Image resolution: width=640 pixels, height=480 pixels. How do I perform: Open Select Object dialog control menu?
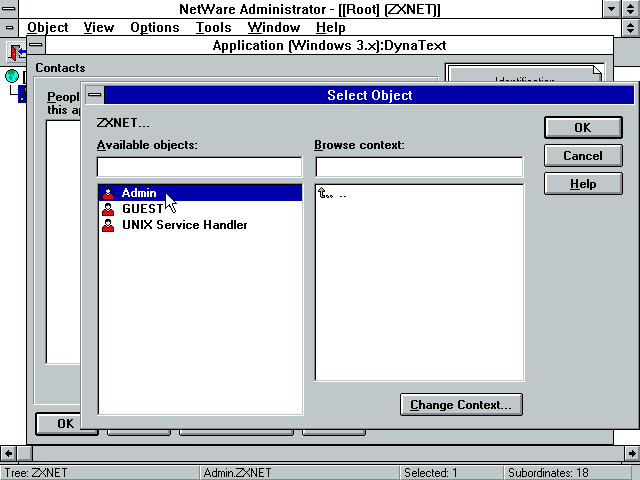coord(95,95)
